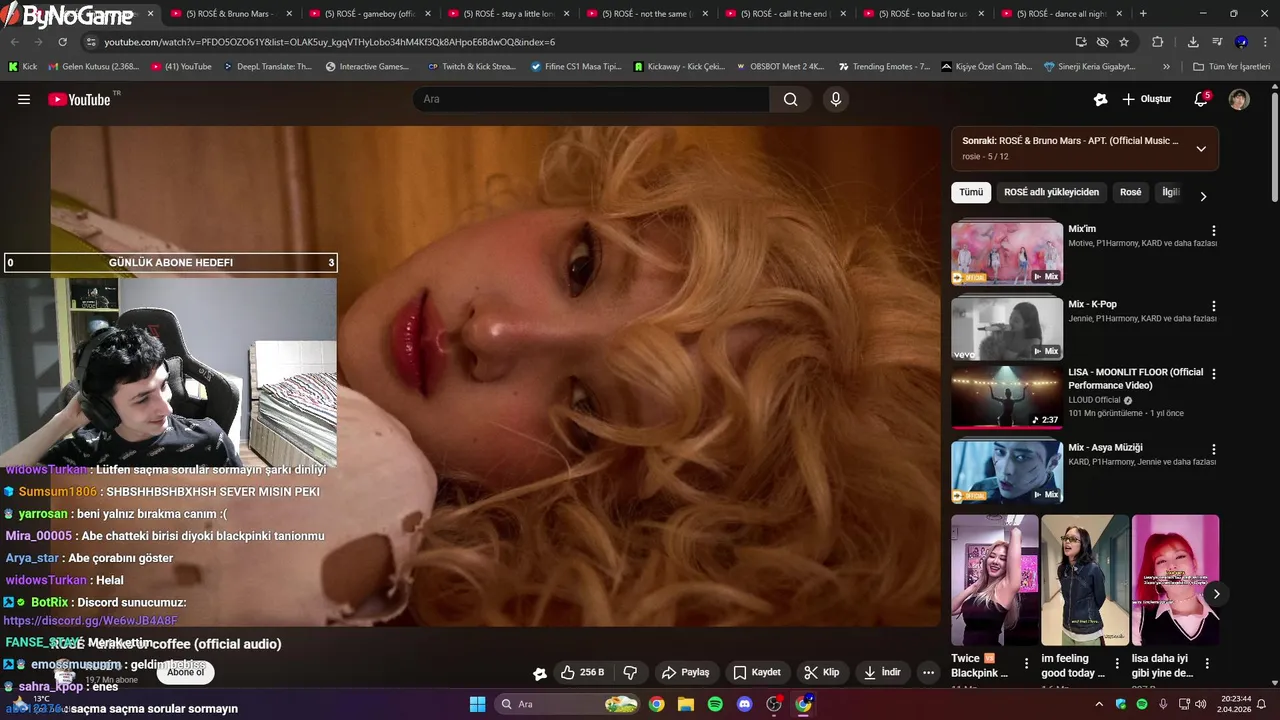Dislike the video with thumbs-down
The image size is (1280, 720).
[630, 672]
